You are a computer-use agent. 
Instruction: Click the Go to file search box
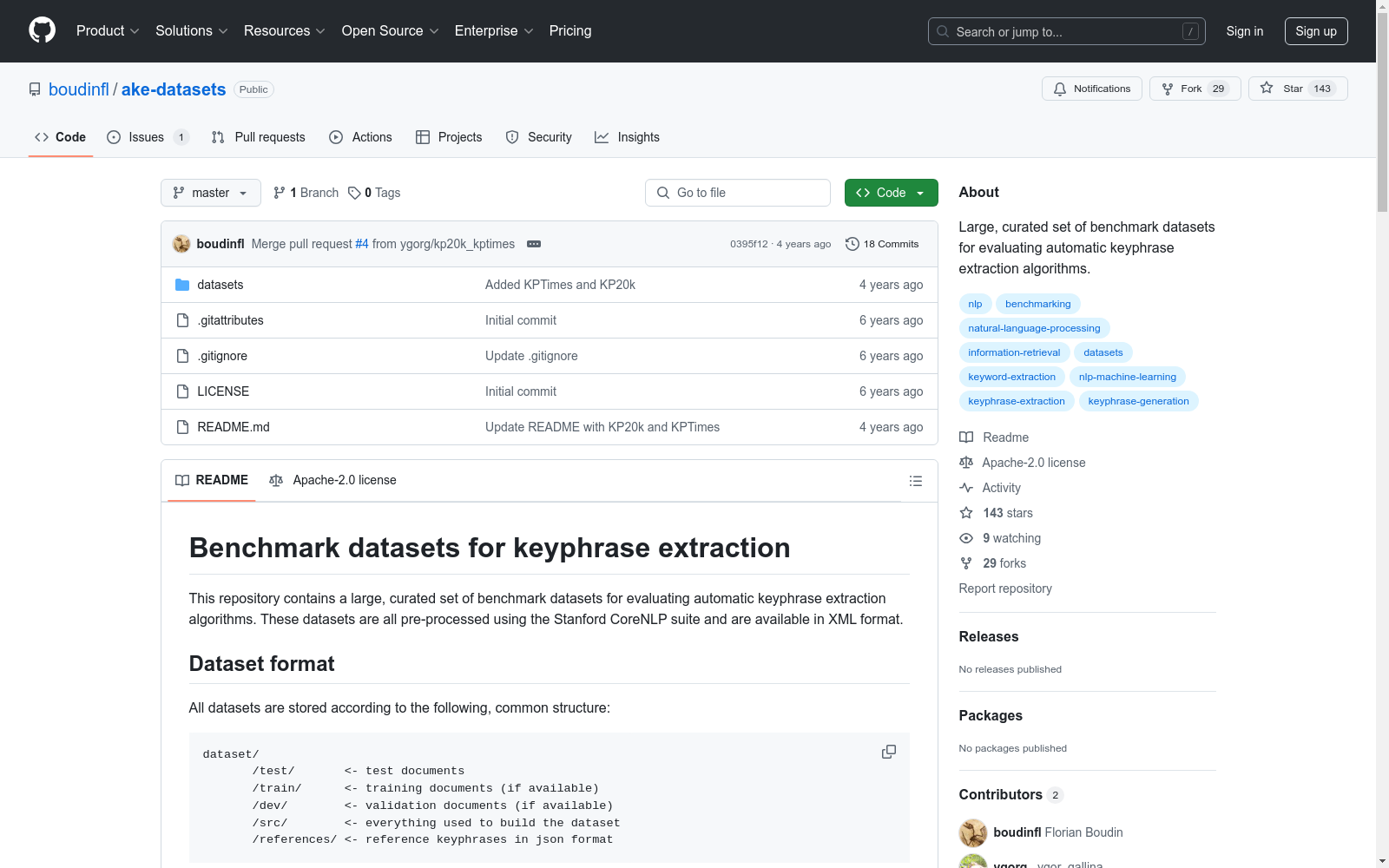738,193
